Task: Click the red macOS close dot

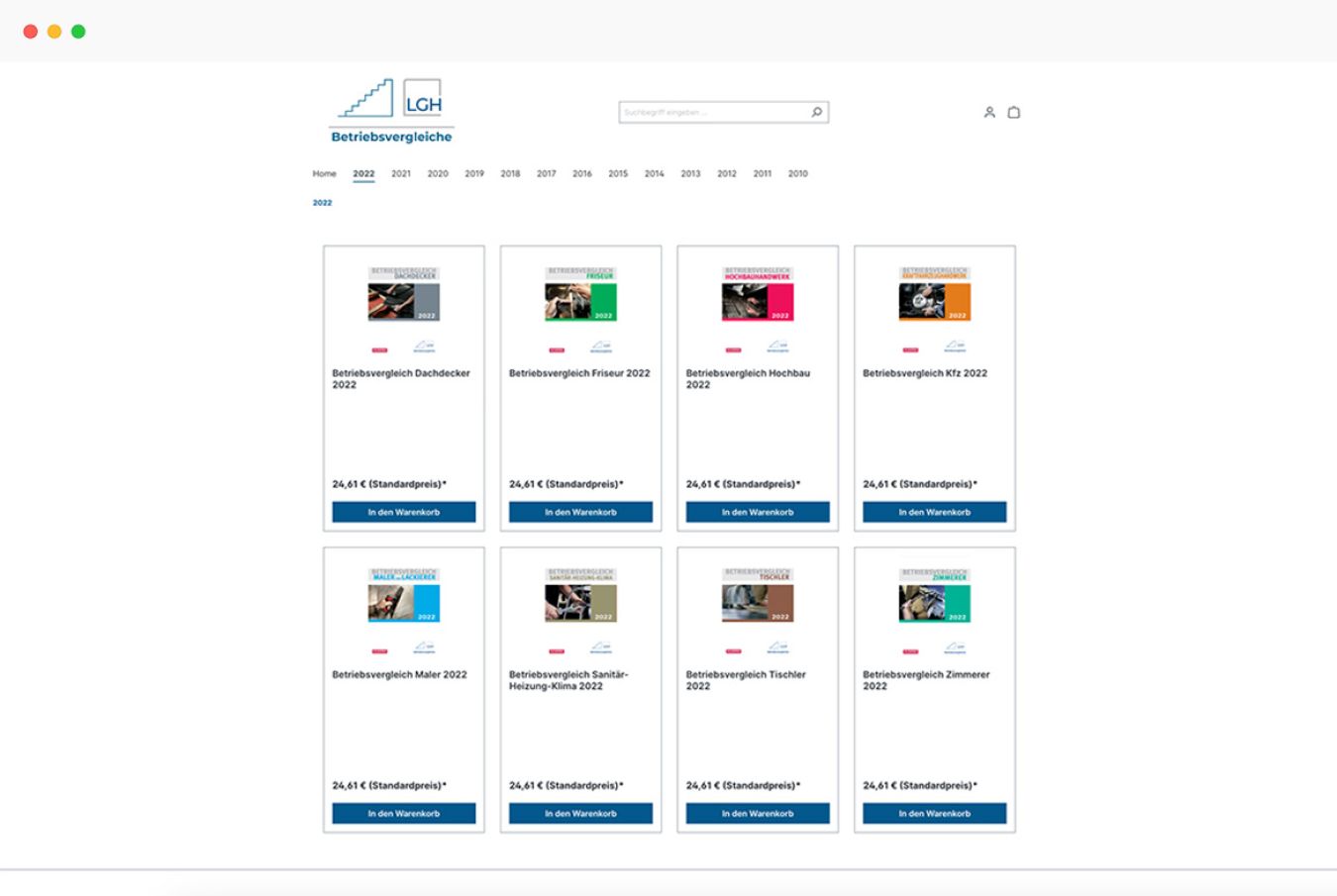Action: (x=31, y=32)
